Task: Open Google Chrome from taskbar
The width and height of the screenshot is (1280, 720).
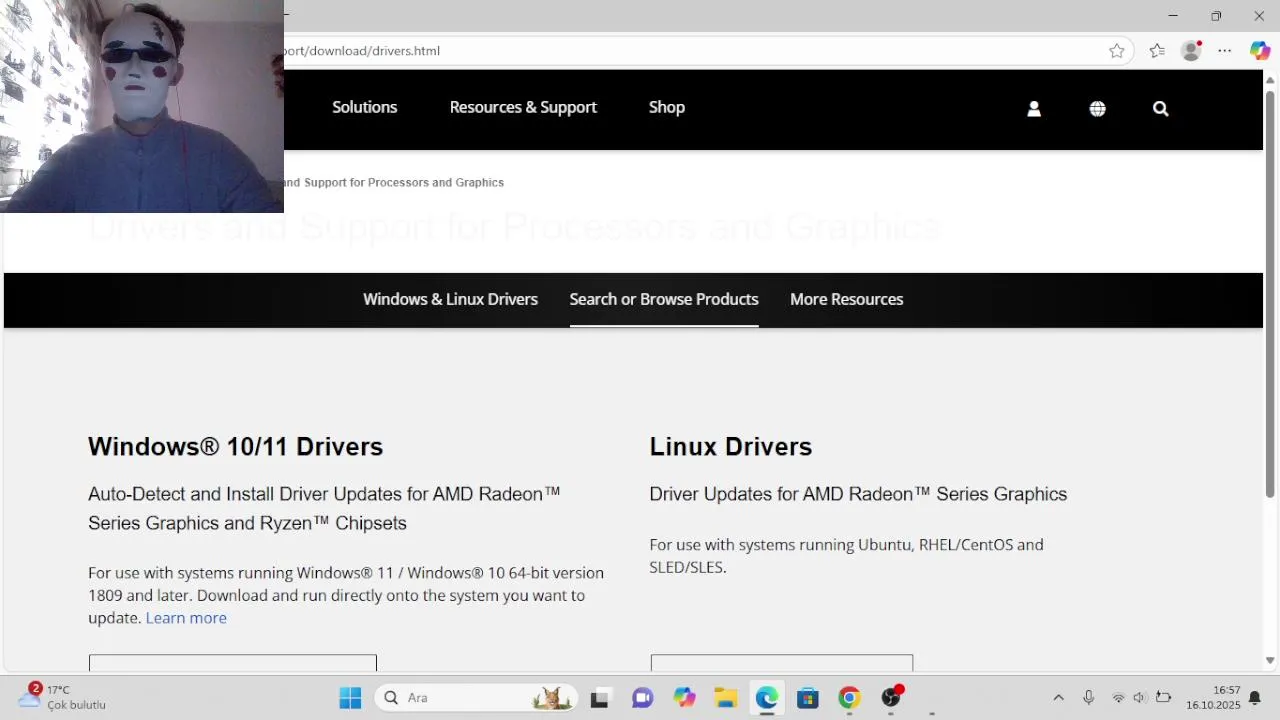Action: pyautogui.click(x=849, y=698)
